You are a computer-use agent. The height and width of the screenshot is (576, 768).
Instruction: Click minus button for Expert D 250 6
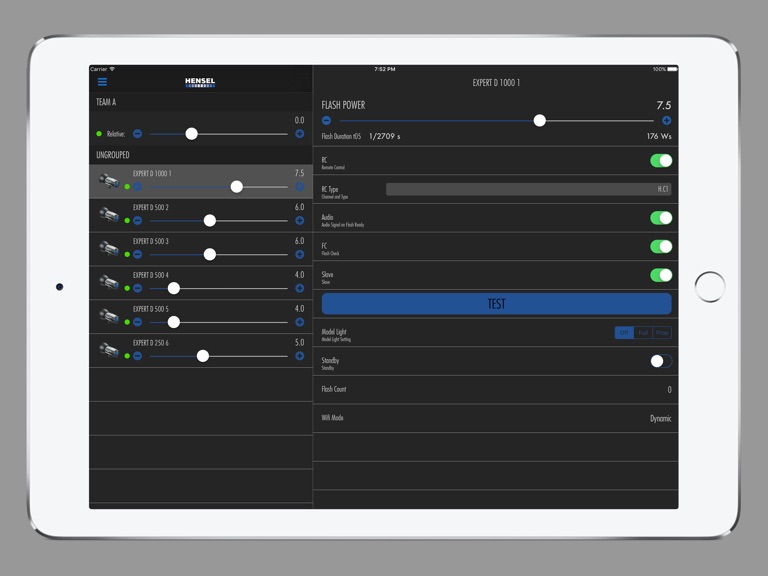coord(138,356)
